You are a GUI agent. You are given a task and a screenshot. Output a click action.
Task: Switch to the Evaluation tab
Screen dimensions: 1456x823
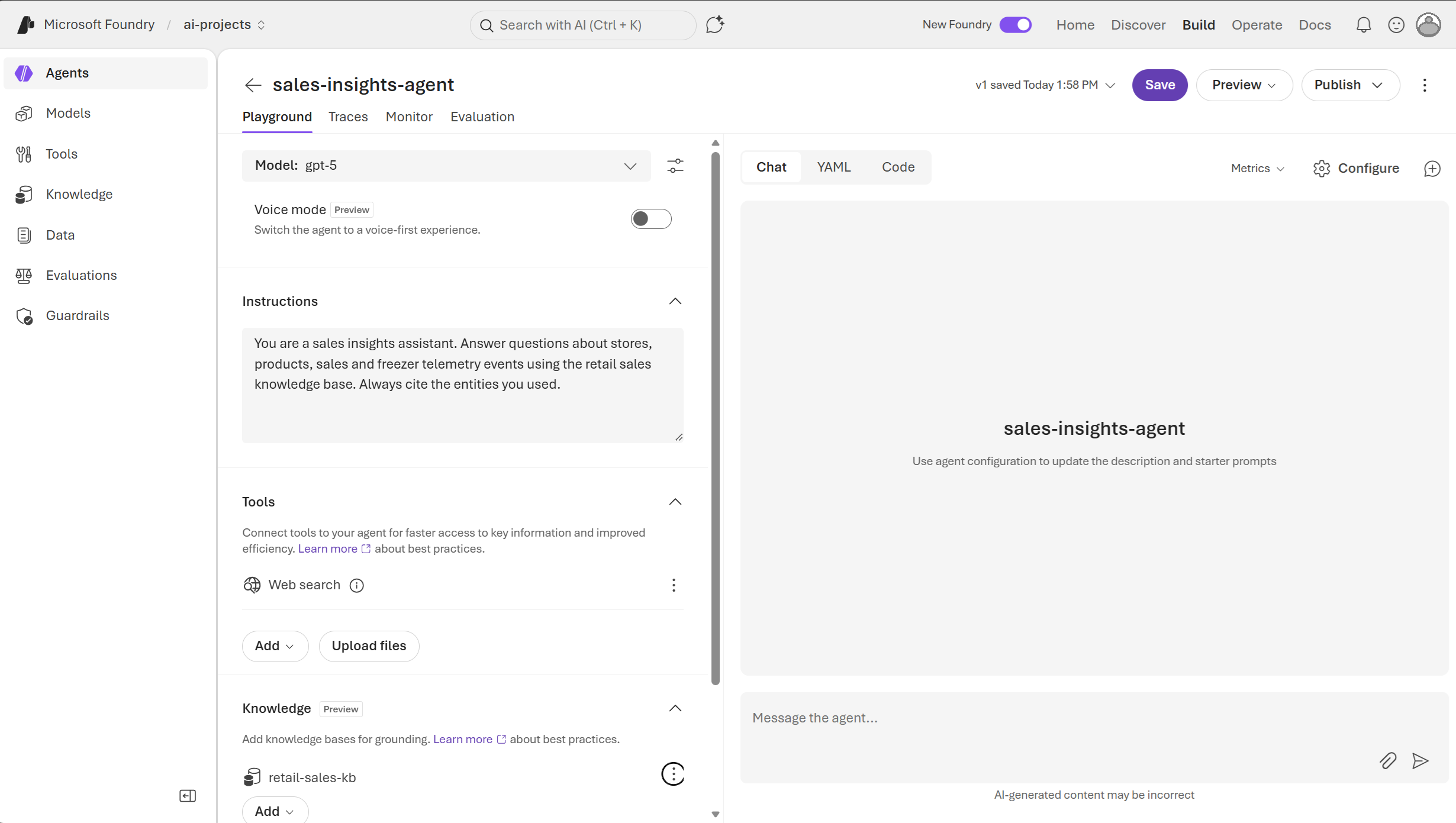(482, 117)
